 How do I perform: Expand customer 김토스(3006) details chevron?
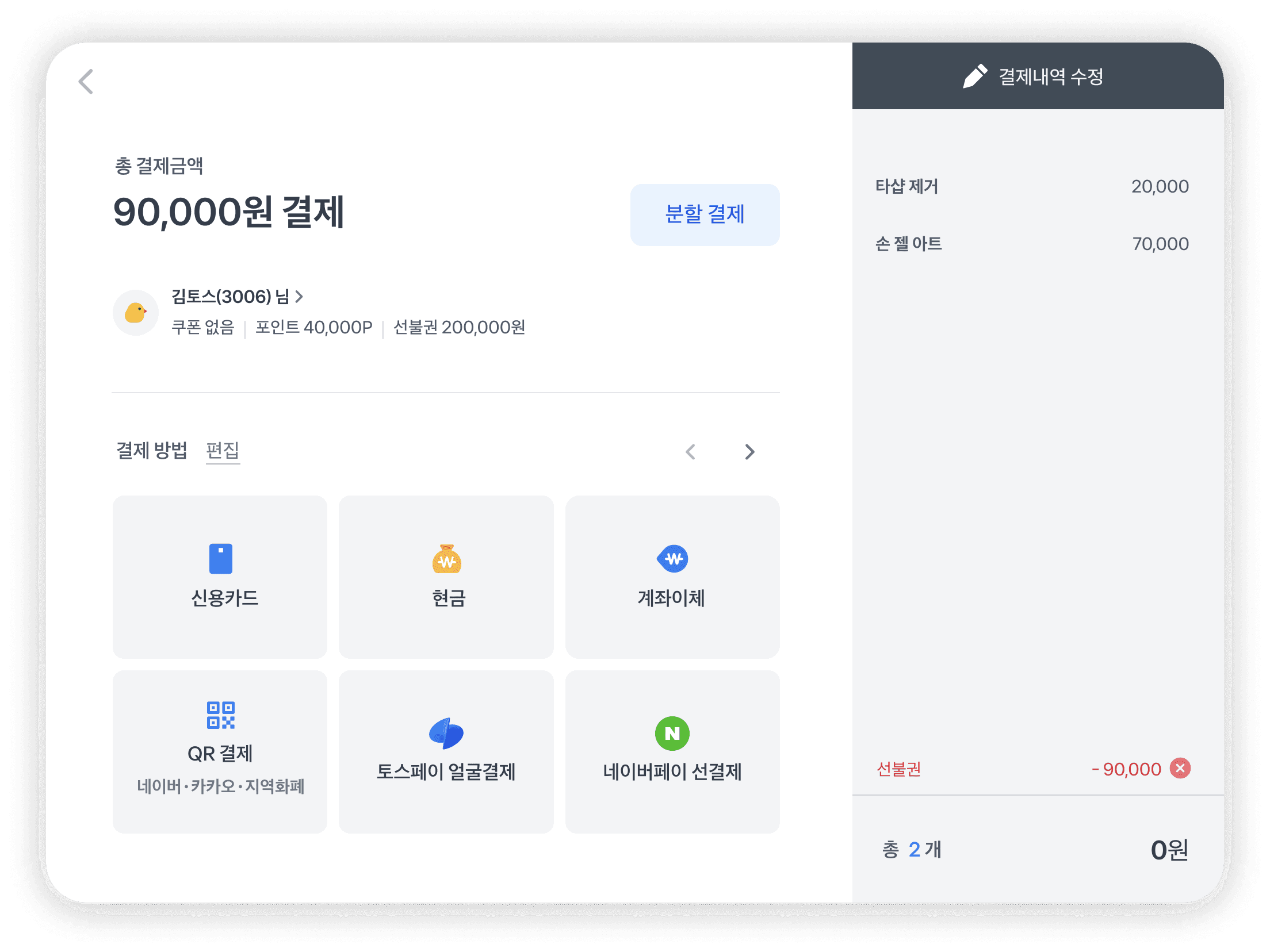(x=299, y=297)
